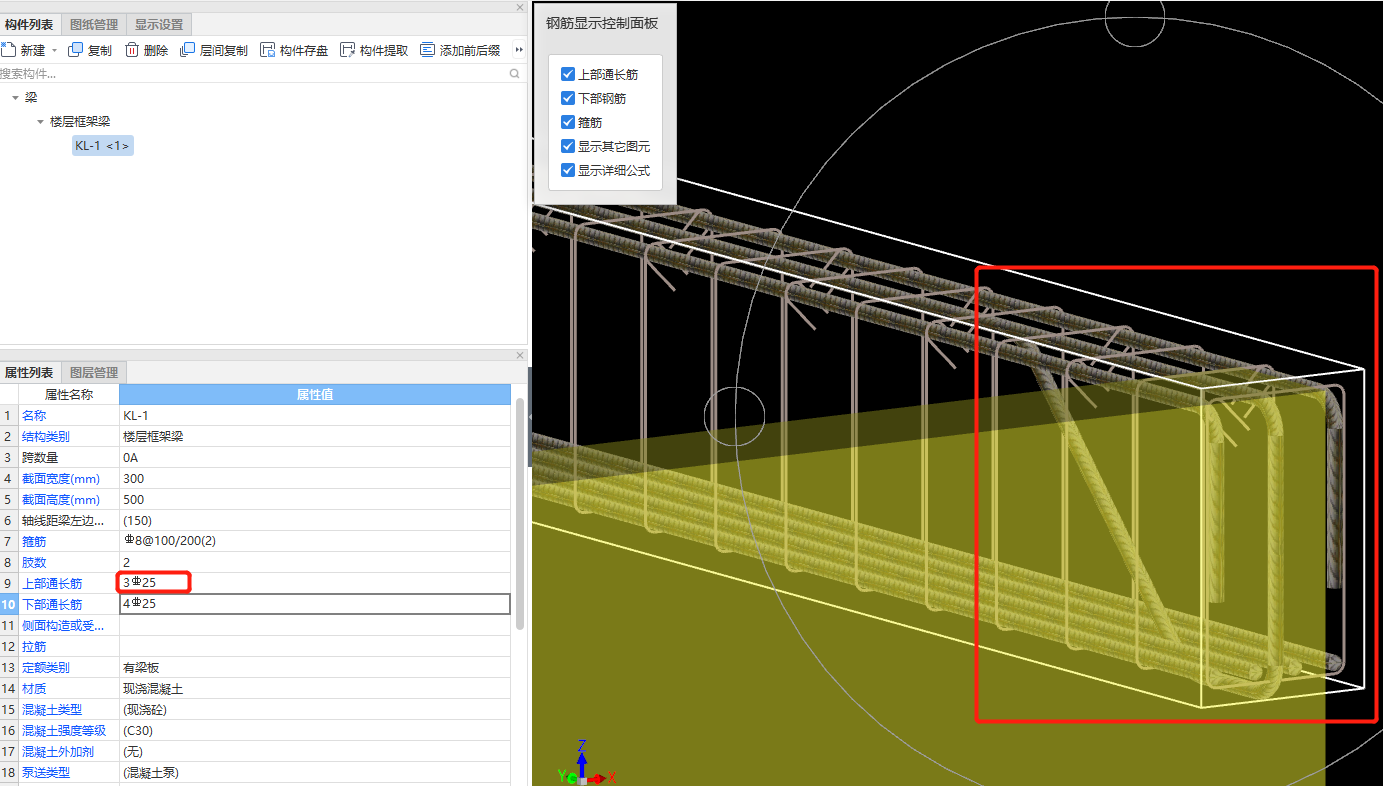Click the 混凝土外加剂 value (无)
The height and width of the screenshot is (786, 1383).
(315, 752)
